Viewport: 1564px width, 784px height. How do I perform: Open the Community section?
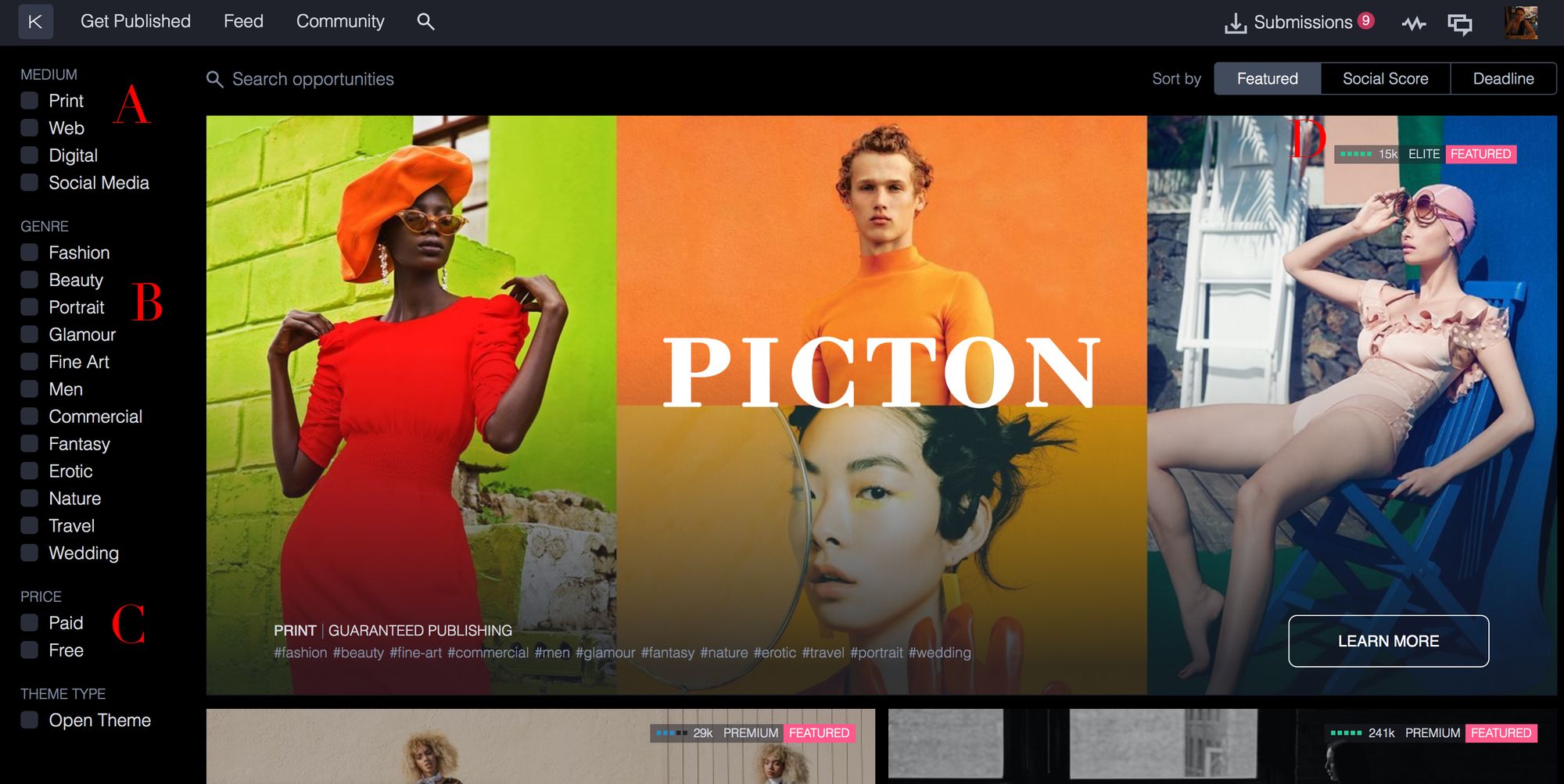[x=340, y=21]
